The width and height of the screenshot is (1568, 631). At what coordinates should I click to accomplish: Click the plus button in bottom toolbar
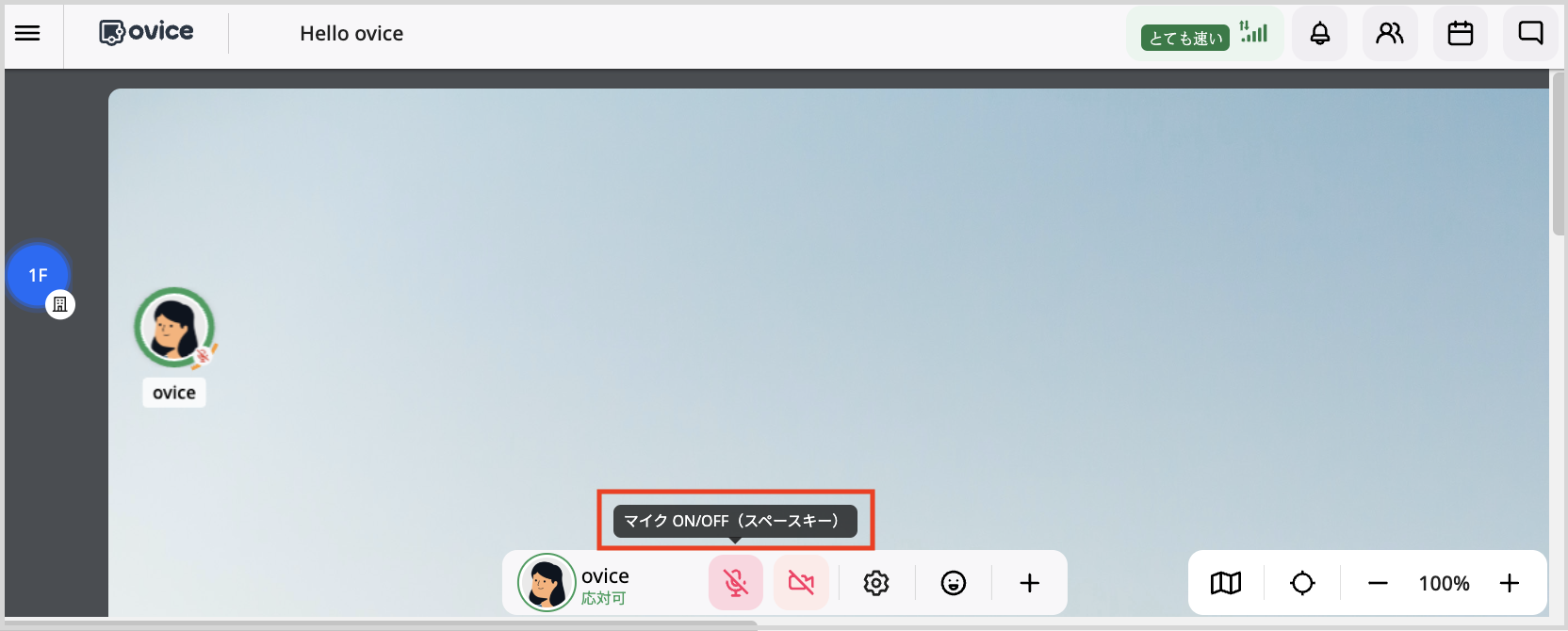coord(1030,583)
